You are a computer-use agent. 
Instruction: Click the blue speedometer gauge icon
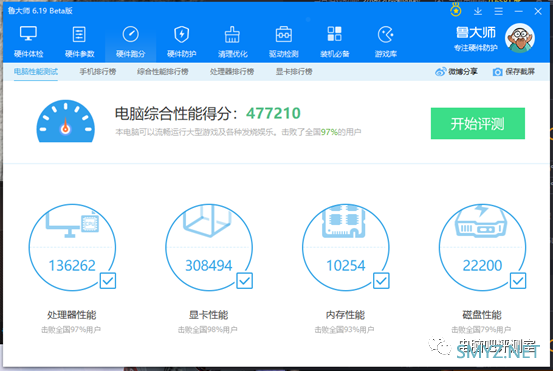[66, 121]
